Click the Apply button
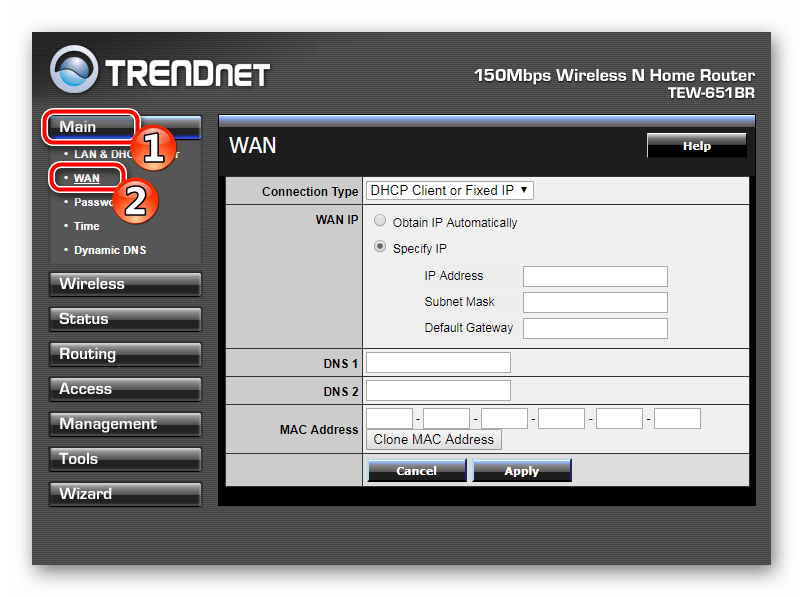 click(522, 471)
